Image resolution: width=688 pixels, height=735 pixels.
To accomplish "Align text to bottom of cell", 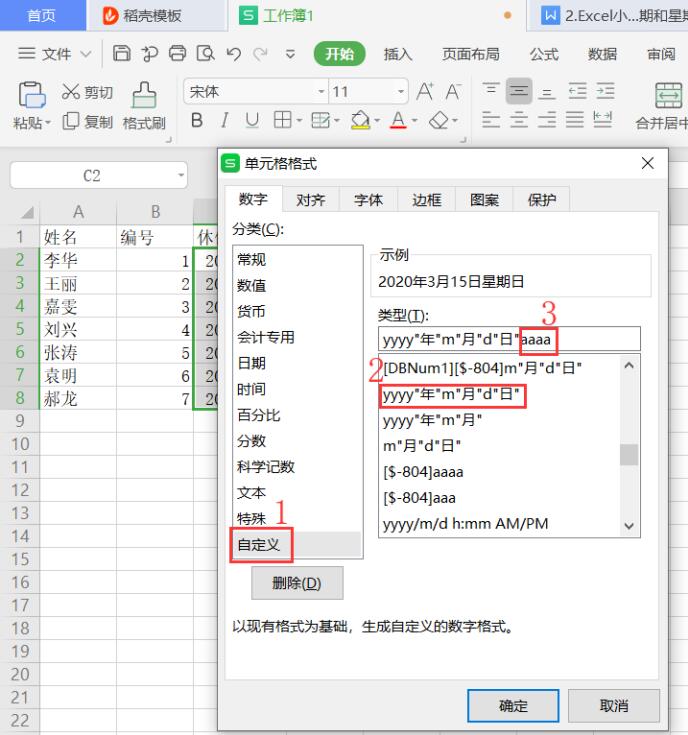I will (546, 92).
